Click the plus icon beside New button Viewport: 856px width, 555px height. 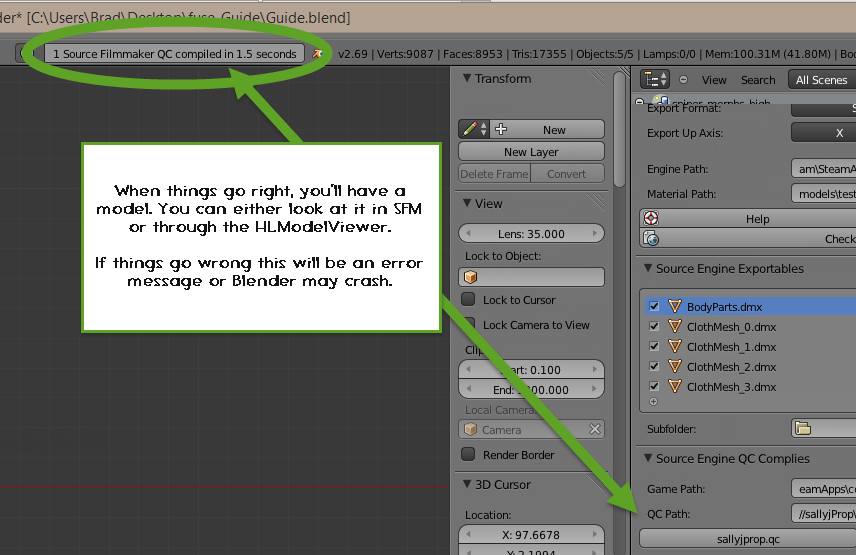tap(501, 129)
